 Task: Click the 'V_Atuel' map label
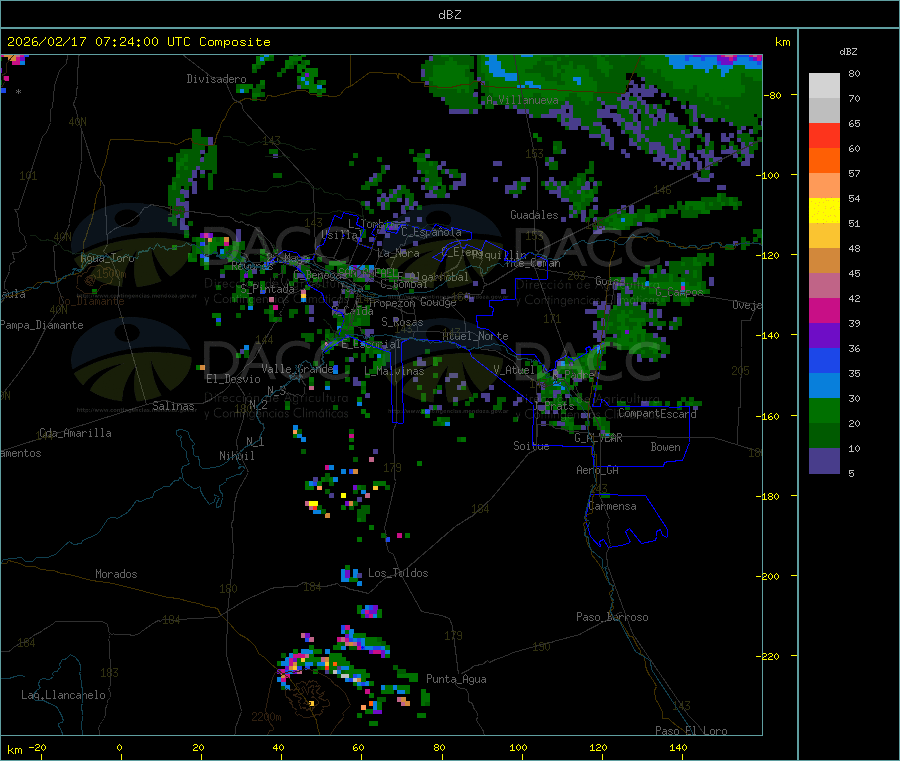tap(514, 370)
